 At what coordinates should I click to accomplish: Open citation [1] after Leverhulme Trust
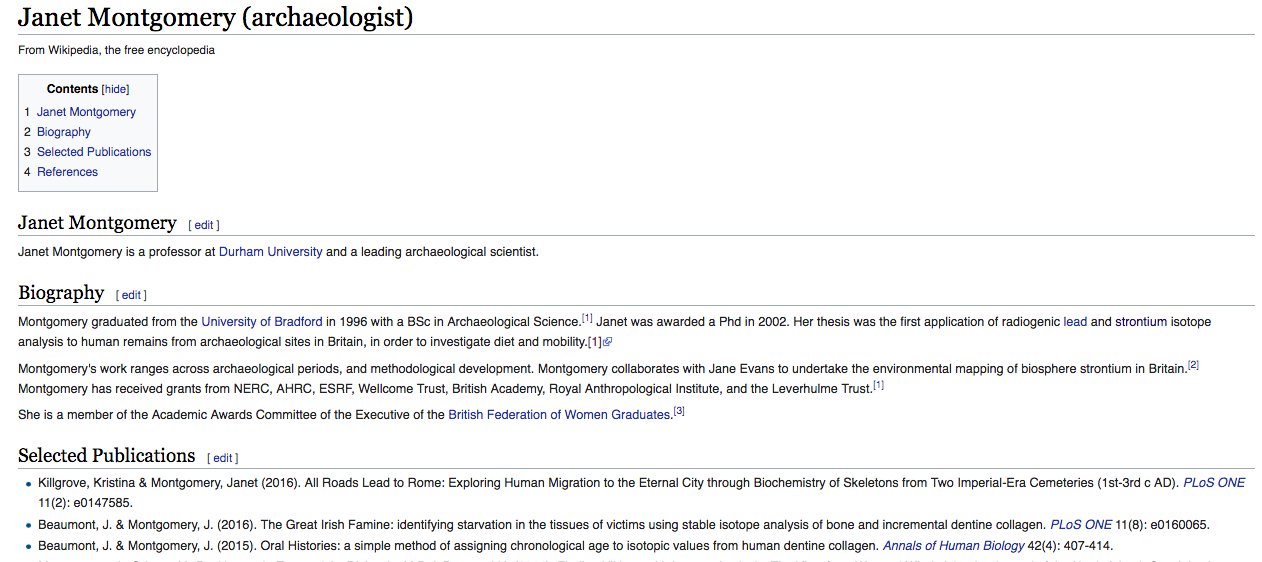pos(878,385)
